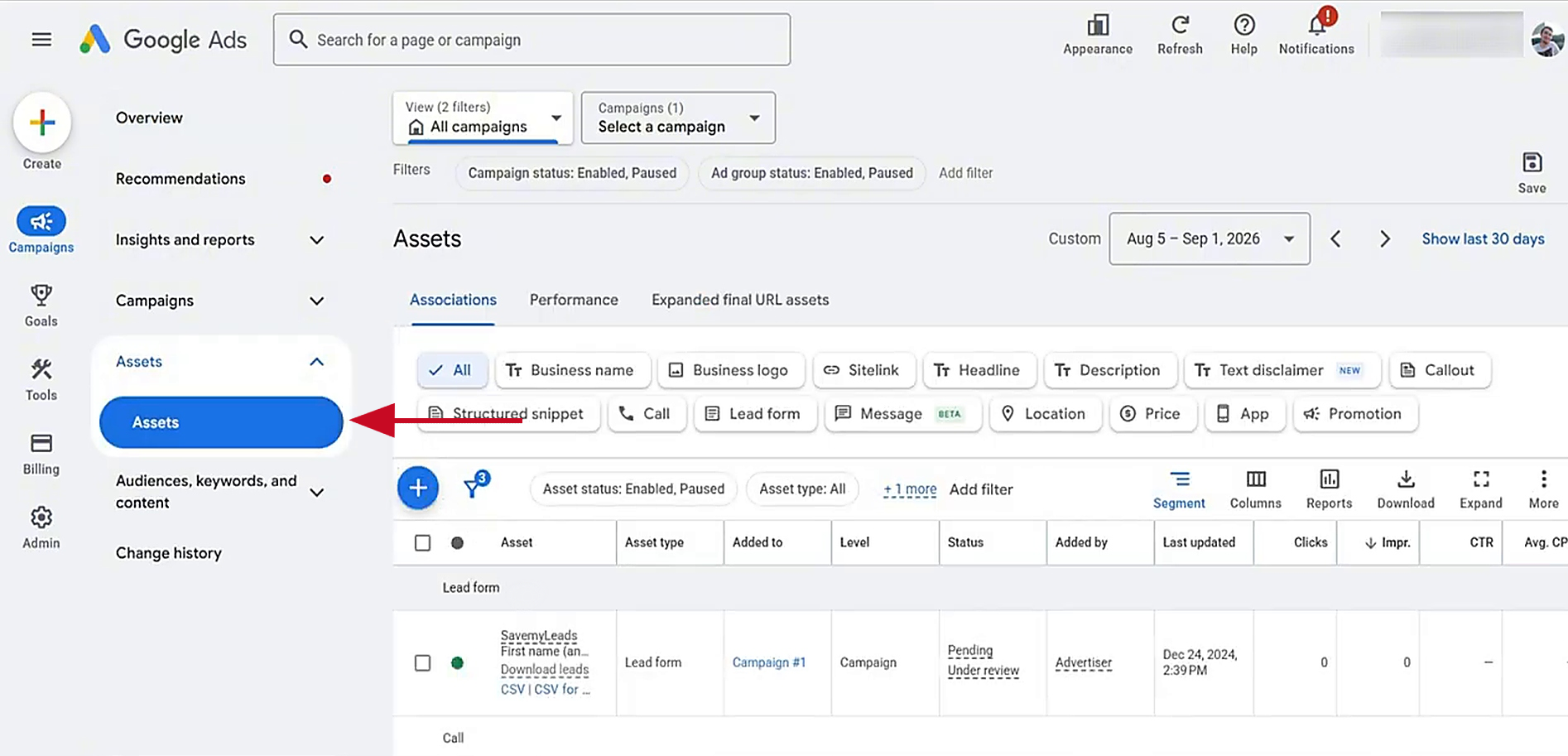Open Appearance settings icon

pos(1098,26)
